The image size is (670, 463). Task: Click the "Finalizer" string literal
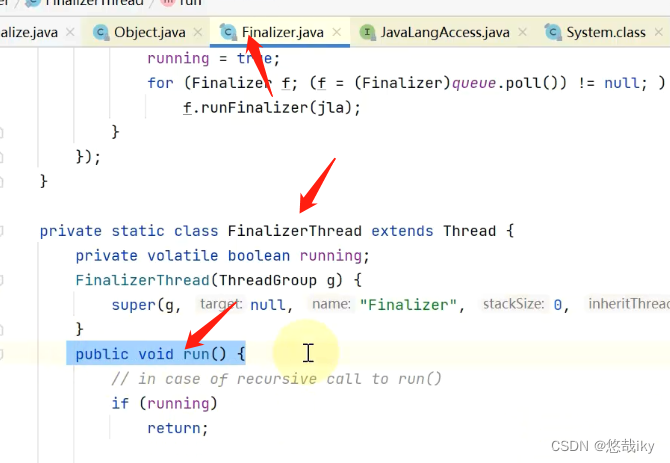pyautogui.click(x=408, y=305)
